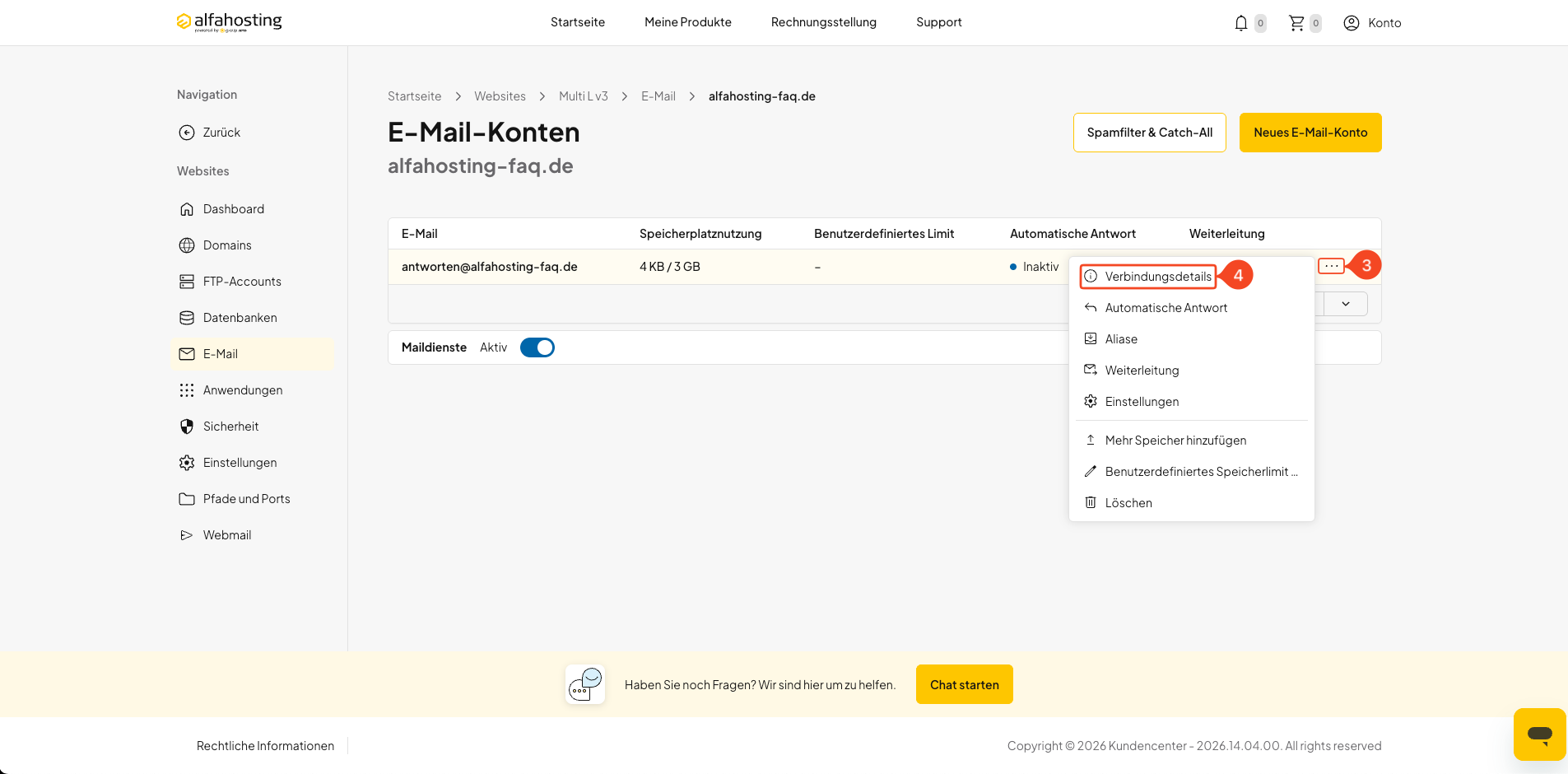Click the Aliase icon in context menu
This screenshot has height=774, width=1568.
[1091, 339]
